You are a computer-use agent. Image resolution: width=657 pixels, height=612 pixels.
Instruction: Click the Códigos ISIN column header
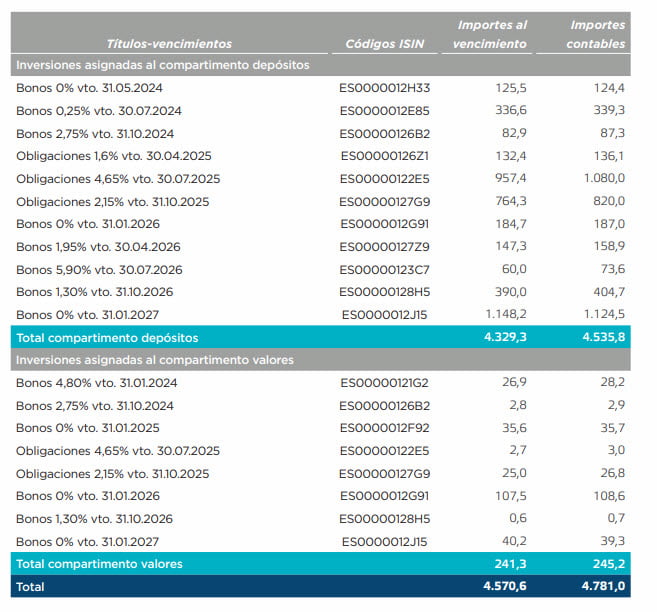coord(384,43)
